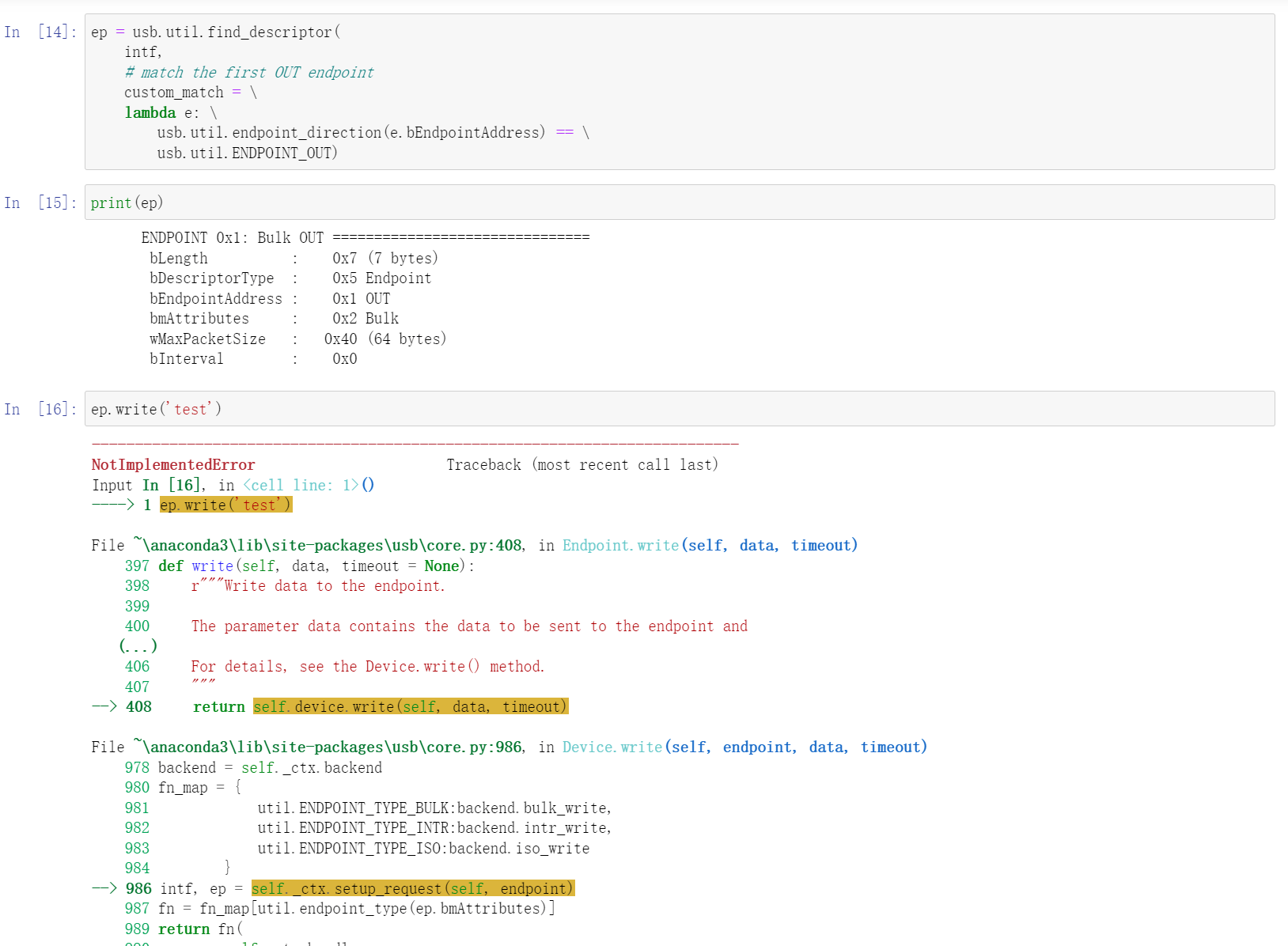Click the highlighted 'self.device.write(self, data, timeout)' text

[411, 706]
